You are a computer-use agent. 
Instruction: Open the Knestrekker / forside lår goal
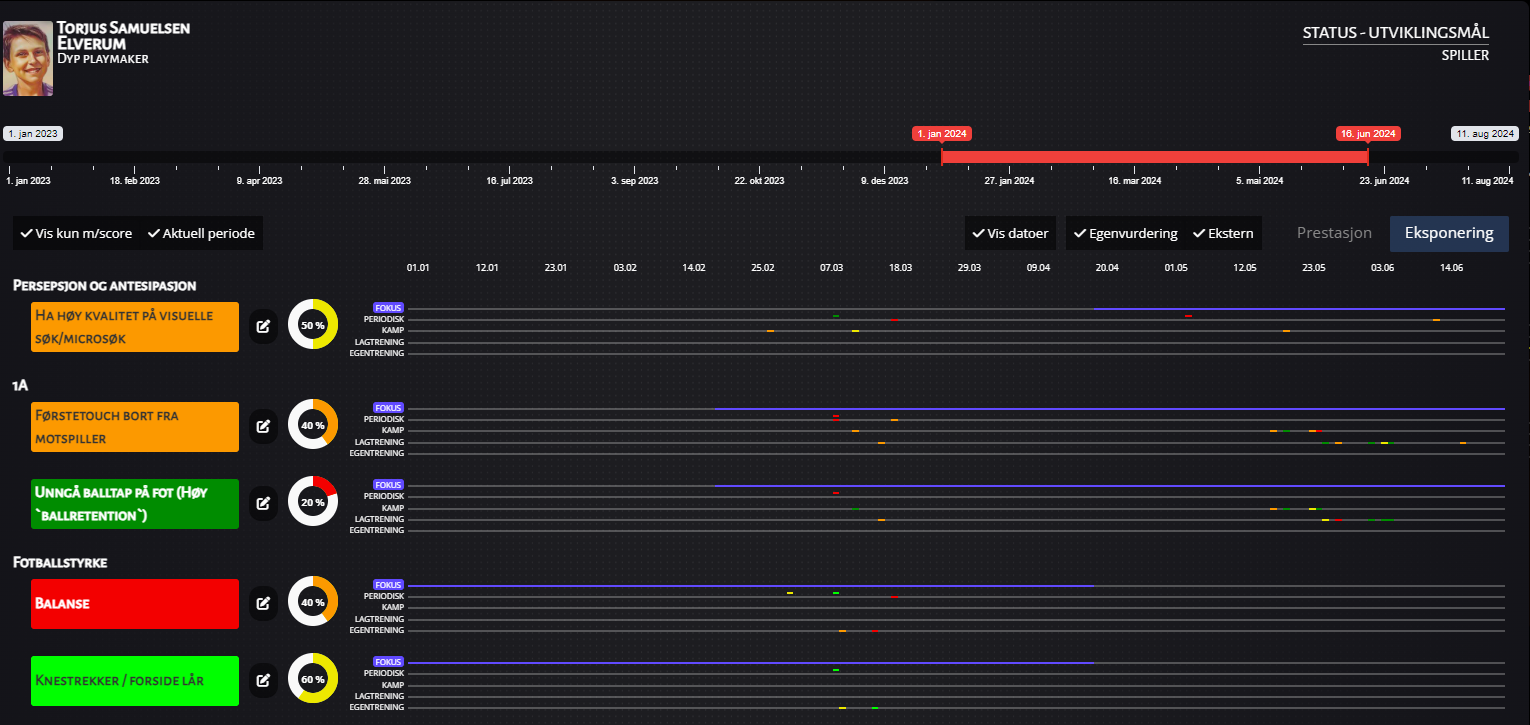click(135, 680)
